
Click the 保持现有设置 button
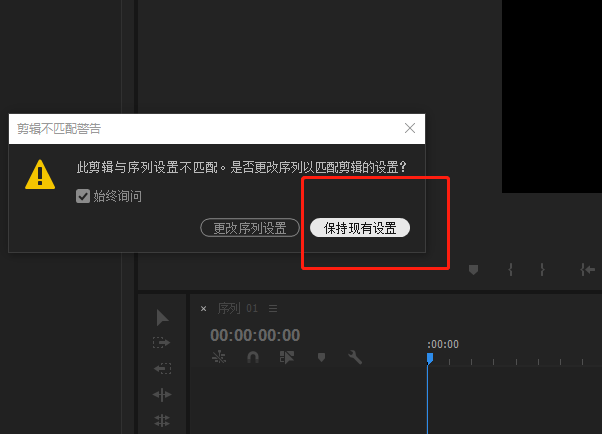pos(360,228)
